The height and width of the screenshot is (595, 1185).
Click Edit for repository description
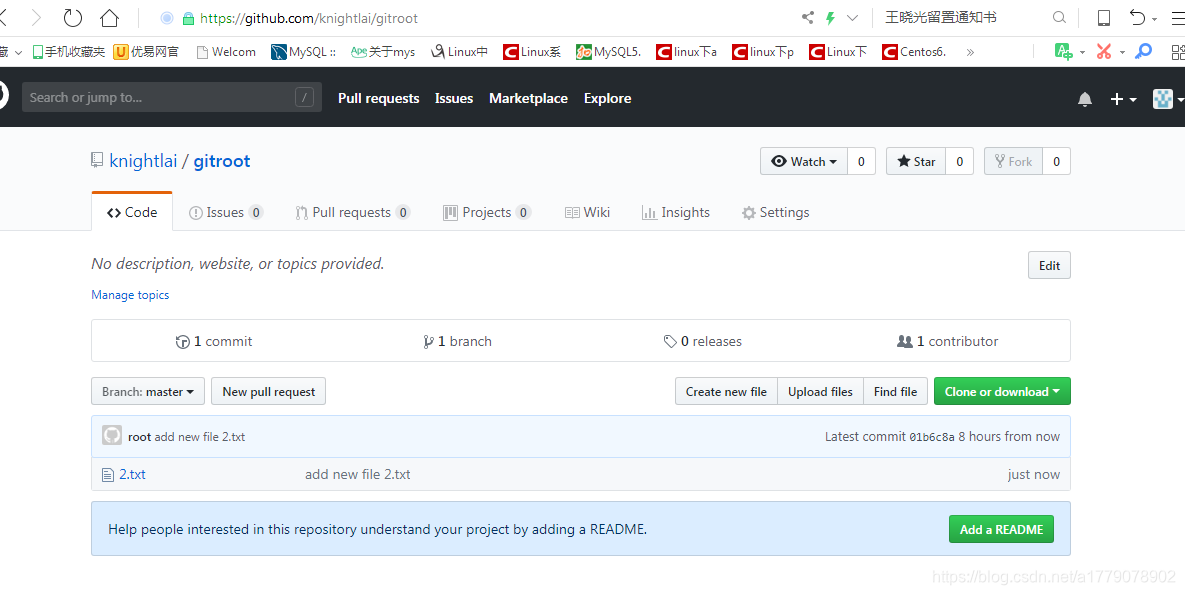(1049, 265)
